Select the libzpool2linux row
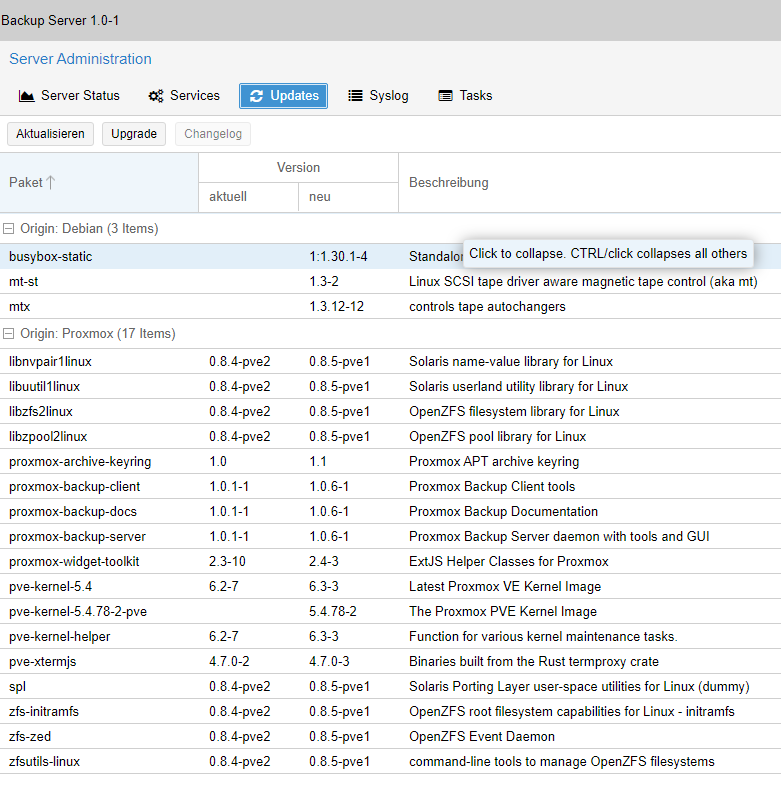 coord(390,437)
